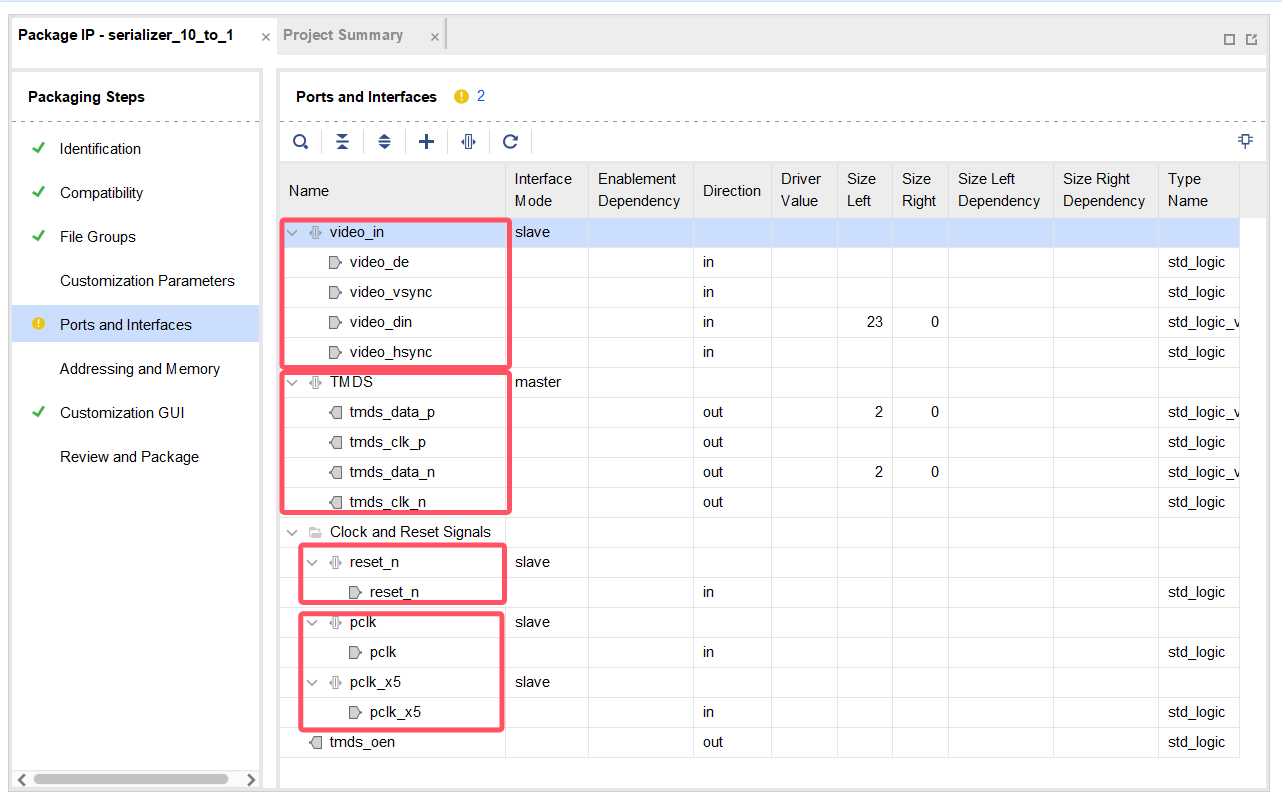Click the Search magnifier toolbar icon
This screenshot has height=800, width=1282.
coord(300,142)
